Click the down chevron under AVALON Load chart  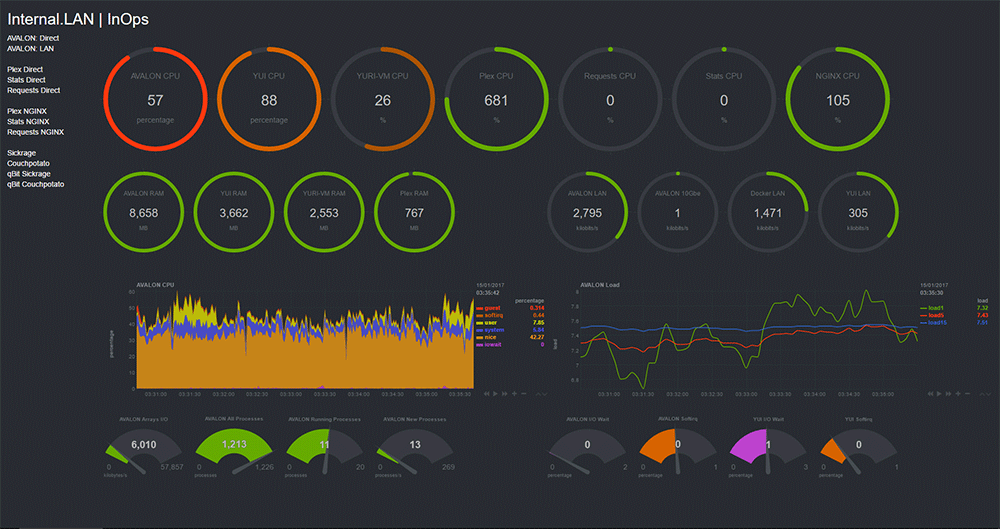pos(989,394)
